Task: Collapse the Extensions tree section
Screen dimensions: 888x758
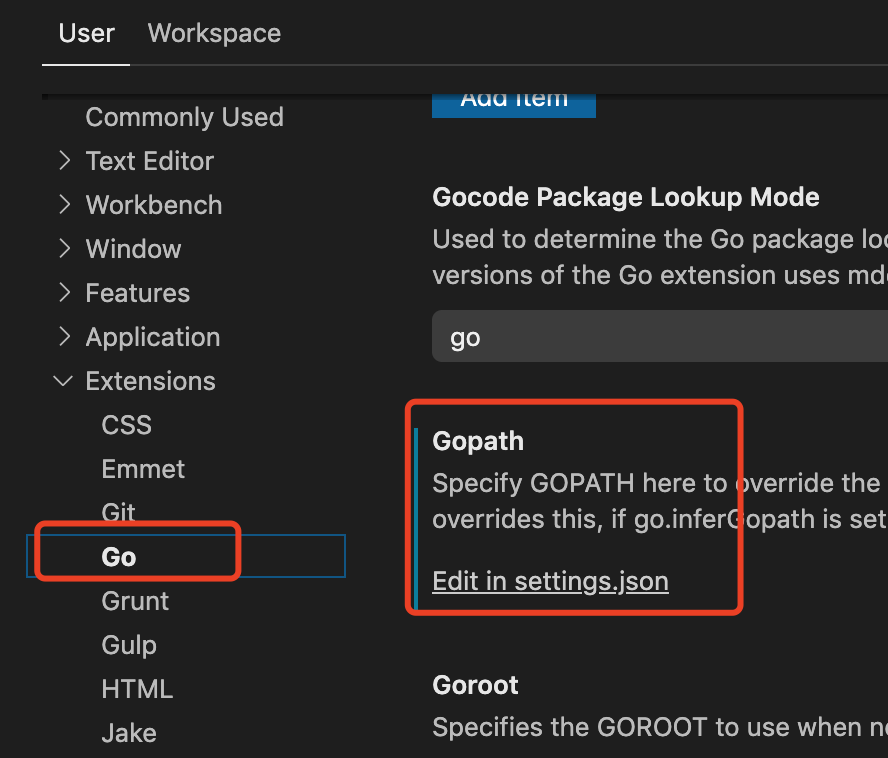Action: click(65, 381)
